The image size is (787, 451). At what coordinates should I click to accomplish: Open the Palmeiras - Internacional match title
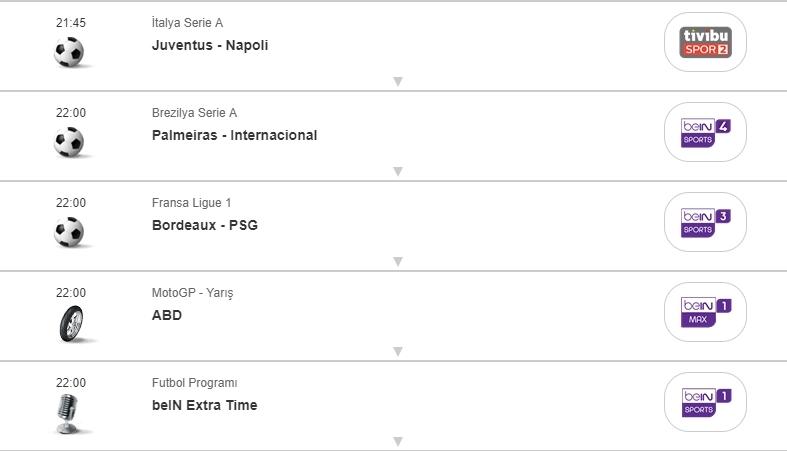(234, 135)
